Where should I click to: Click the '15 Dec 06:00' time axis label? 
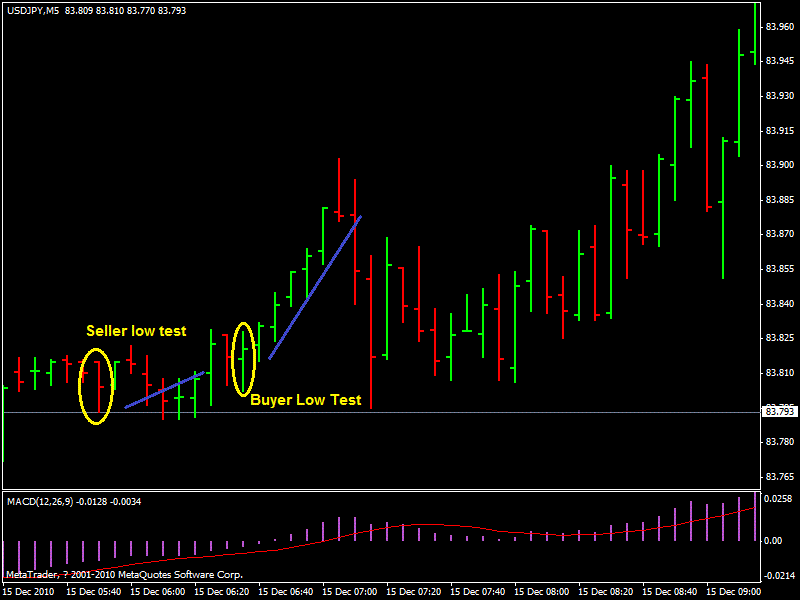[158, 592]
